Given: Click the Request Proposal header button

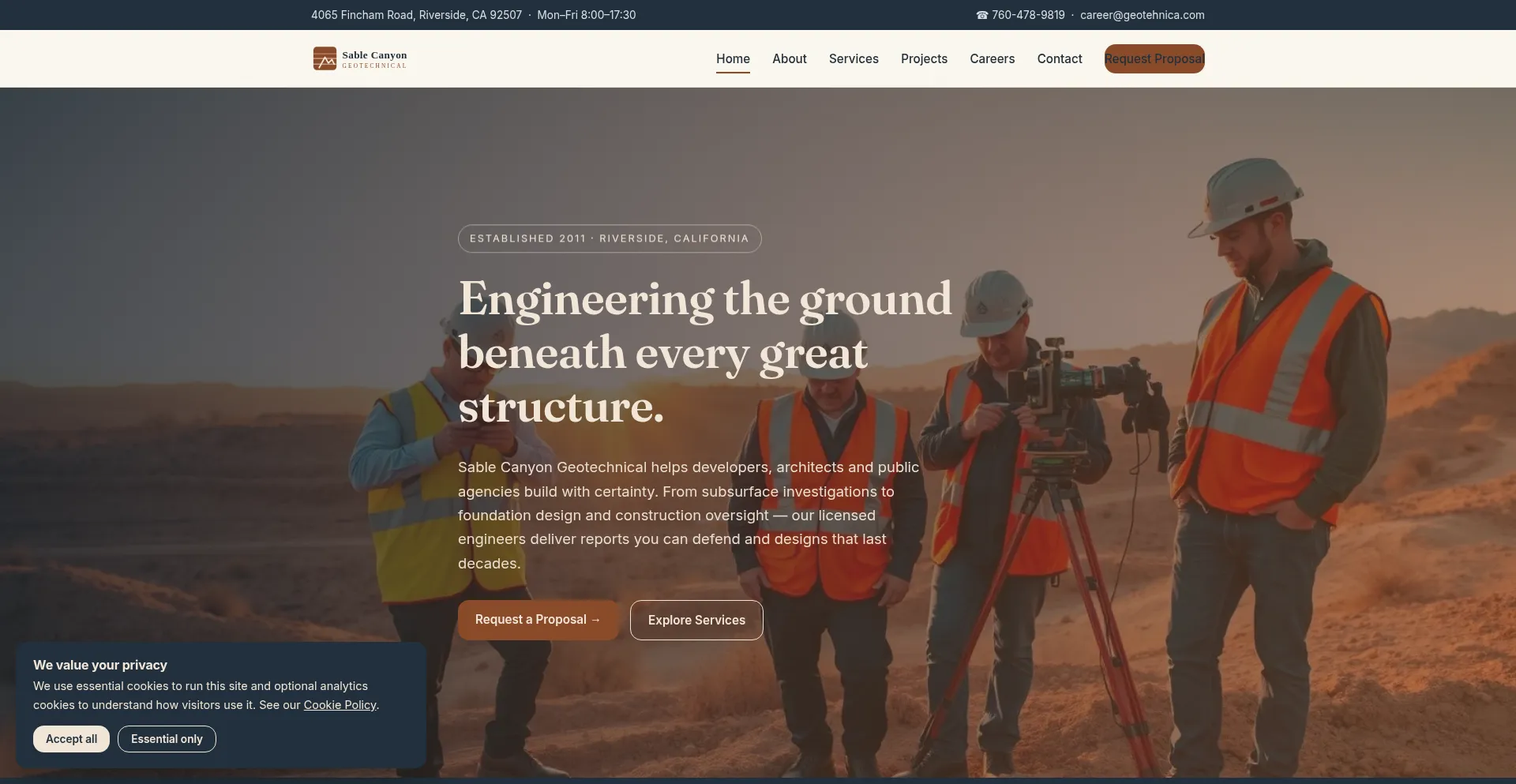Looking at the screenshot, I should pyautogui.click(x=1154, y=59).
